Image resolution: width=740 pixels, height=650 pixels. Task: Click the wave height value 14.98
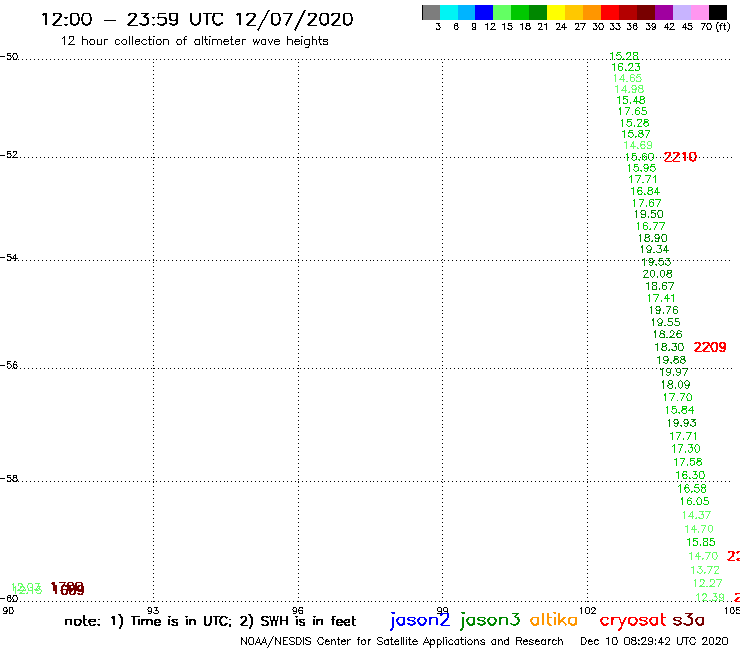(x=629, y=89)
